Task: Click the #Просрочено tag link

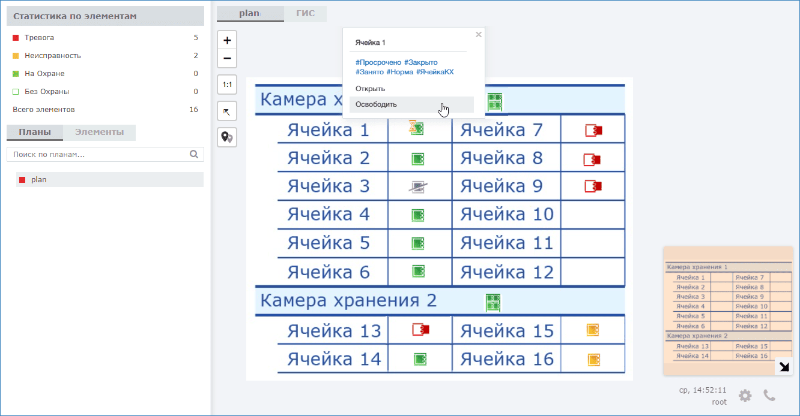Action: pyautogui.click(x=378, y=62)
